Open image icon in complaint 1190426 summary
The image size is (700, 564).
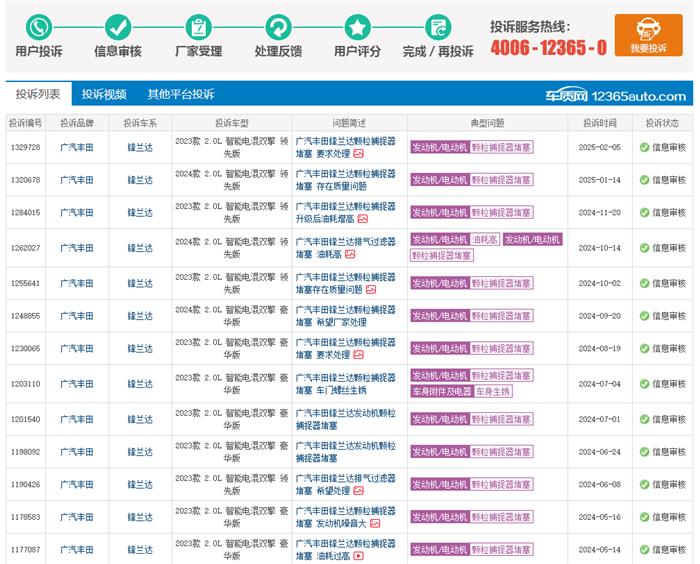point(358,491)
